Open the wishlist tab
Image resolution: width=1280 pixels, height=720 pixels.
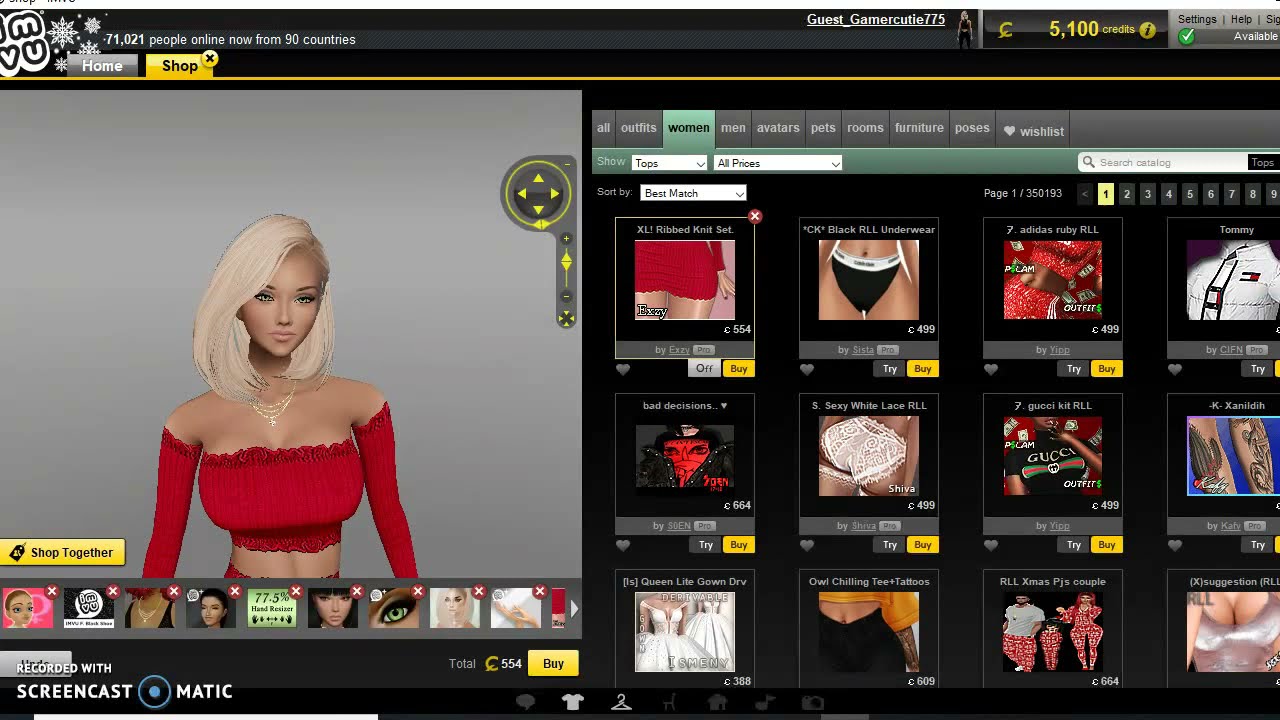(x=1034, y=131)
